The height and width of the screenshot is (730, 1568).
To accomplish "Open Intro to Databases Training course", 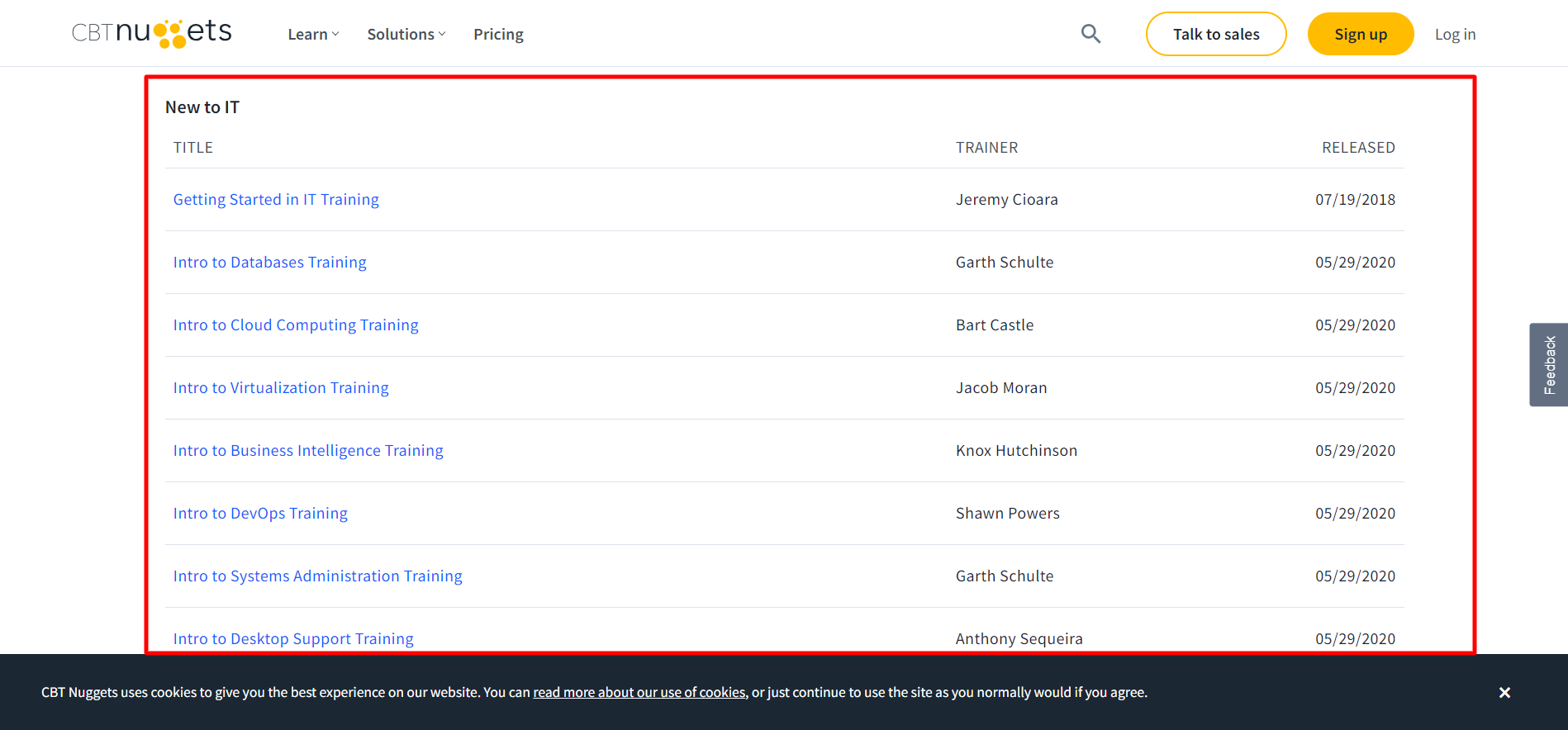I will pyautogui.click(x=269, y=263).
